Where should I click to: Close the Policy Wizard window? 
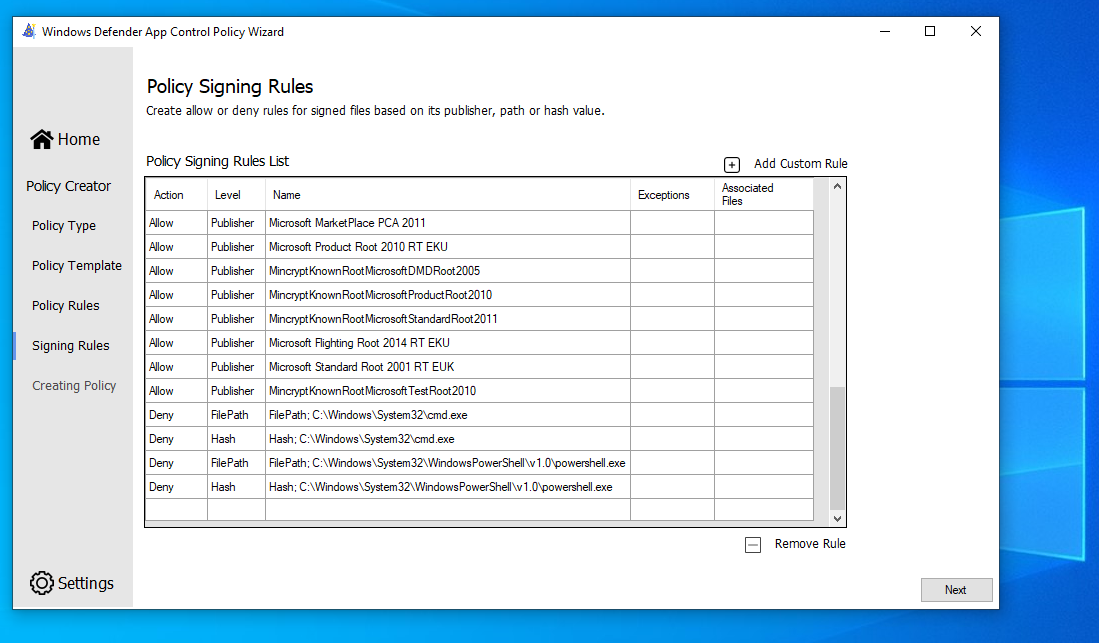pos(976,31)
